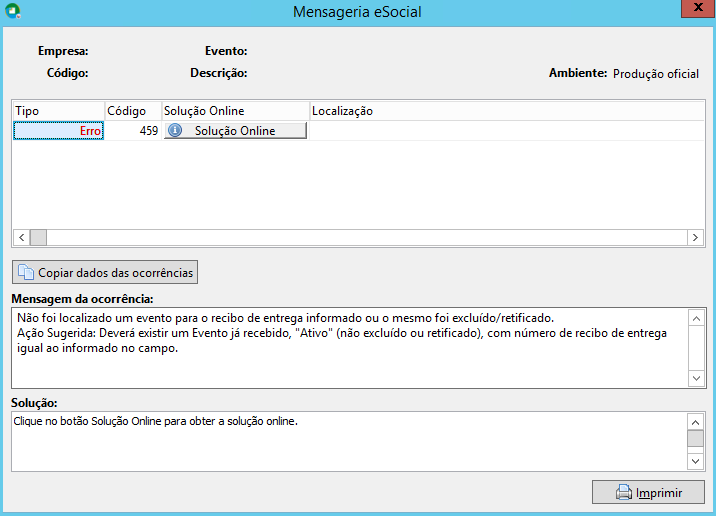This screenshot has height=516, width=716.
Task: Click inside the Mensagem da ocorrência text box
Action: pyautogui.click(x=349, y=348)
